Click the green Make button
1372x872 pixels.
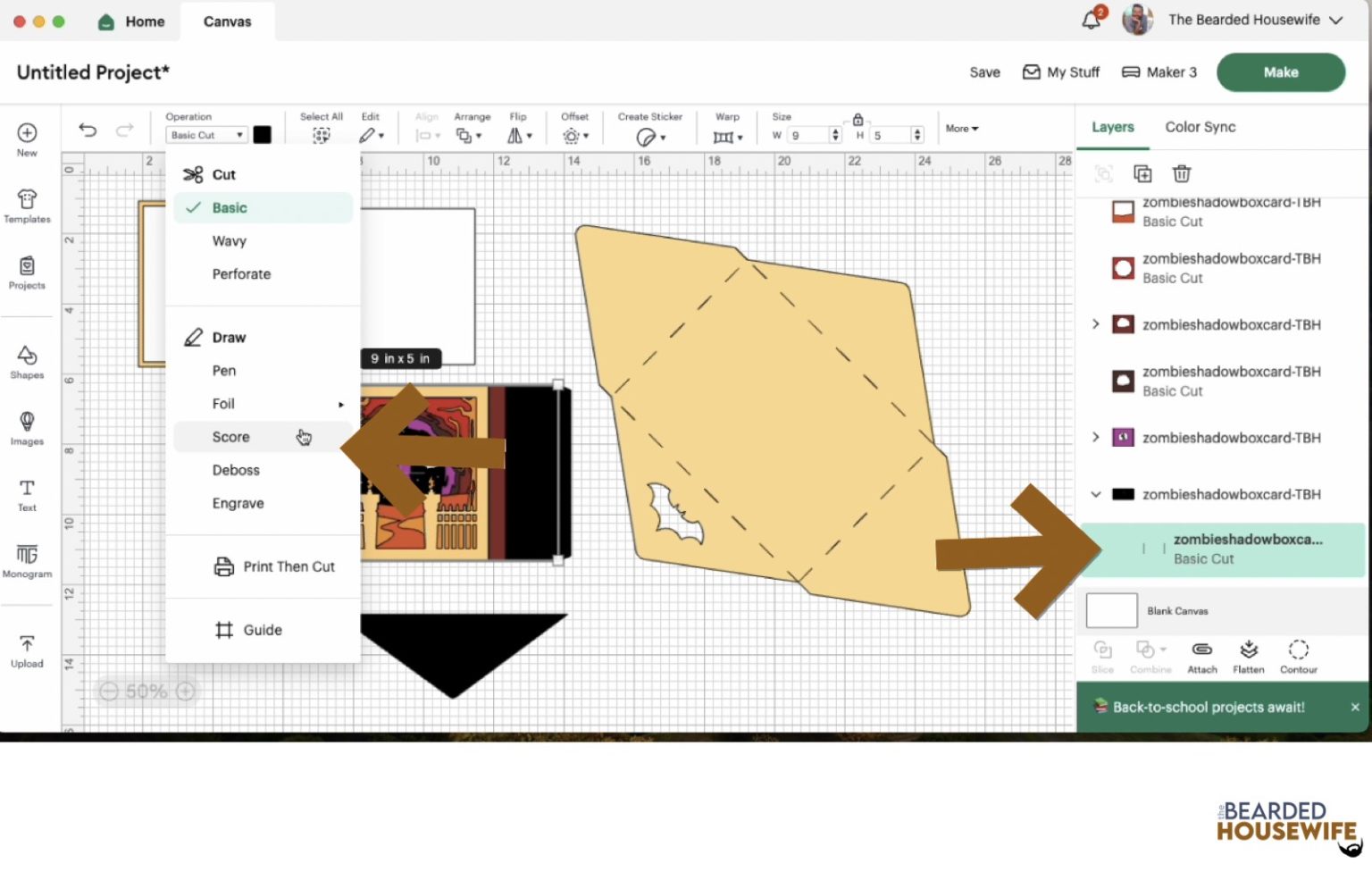pos(1280,72)
